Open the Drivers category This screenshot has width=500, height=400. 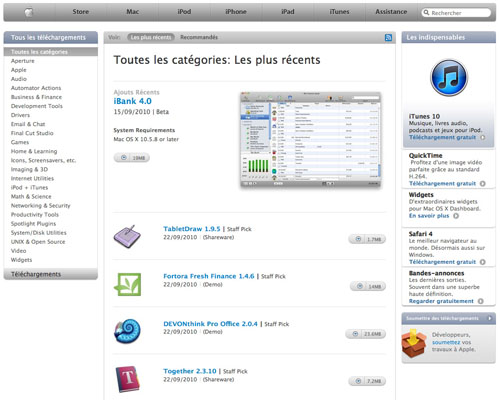(x=20, y=115)
